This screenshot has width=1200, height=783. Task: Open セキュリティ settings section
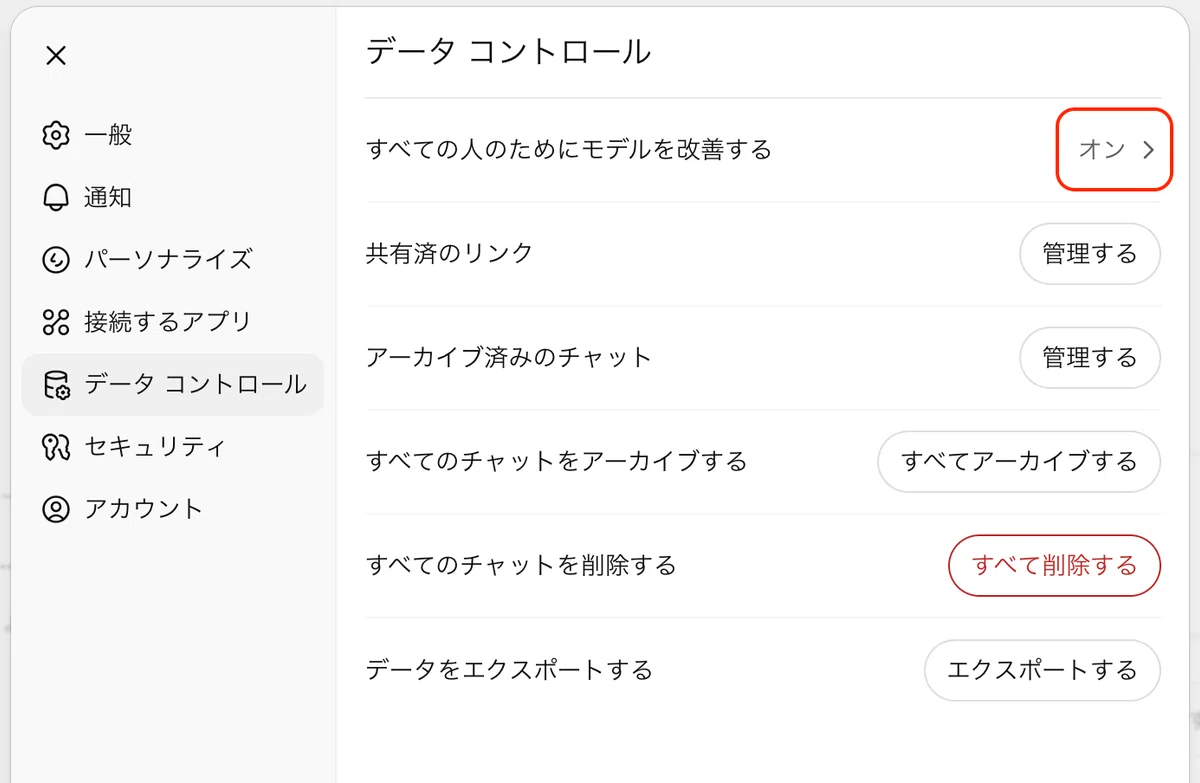pos(172,447)
